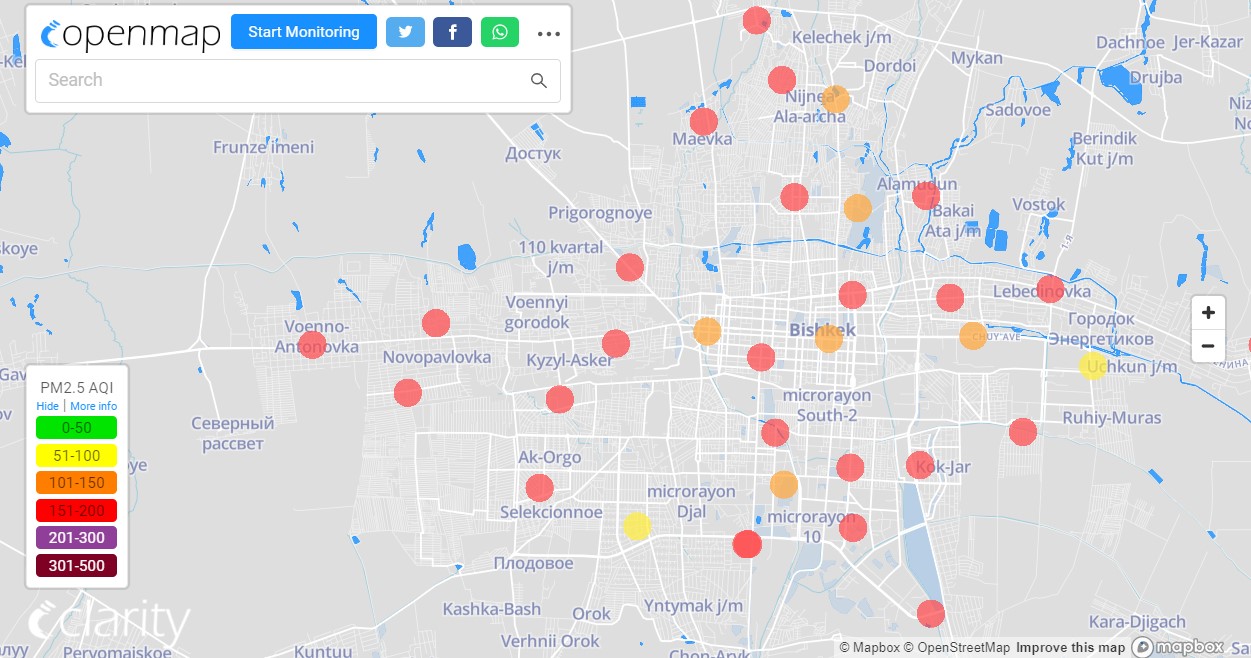Screen dimensions: 1251x658
Task: Click the Twitter share icon
Action: (405, 32)
